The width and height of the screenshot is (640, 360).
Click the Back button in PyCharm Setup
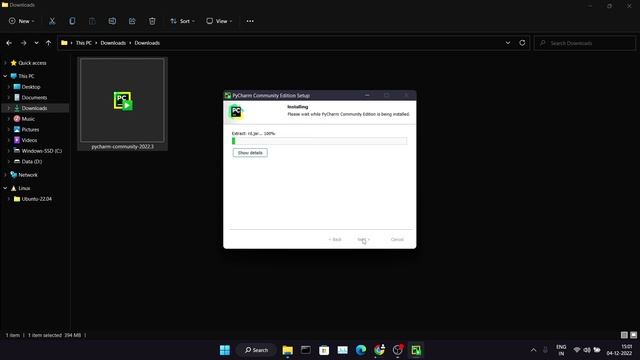(x=335, y=240)
